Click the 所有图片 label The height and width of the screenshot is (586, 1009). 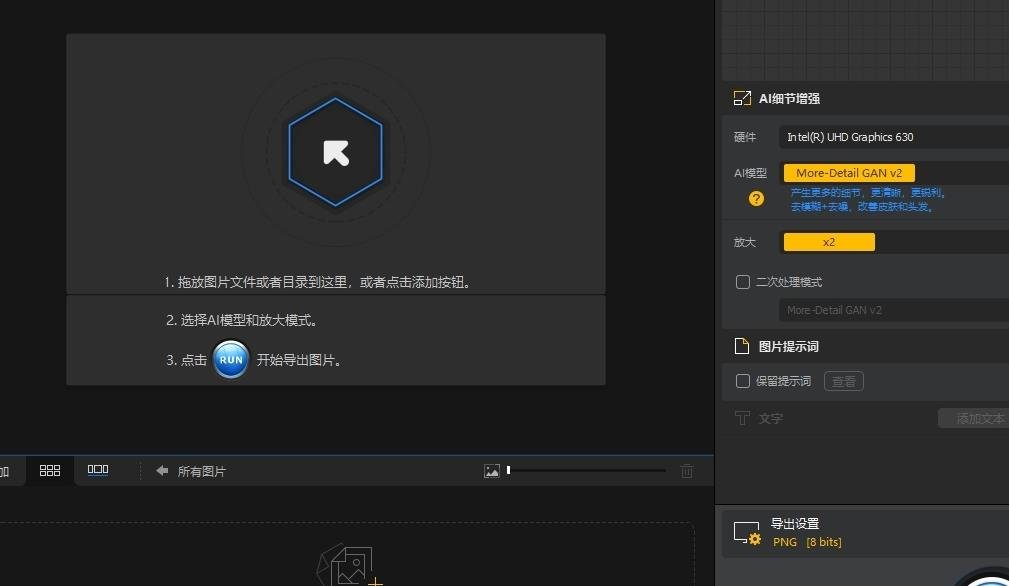[x=201, y=472]
